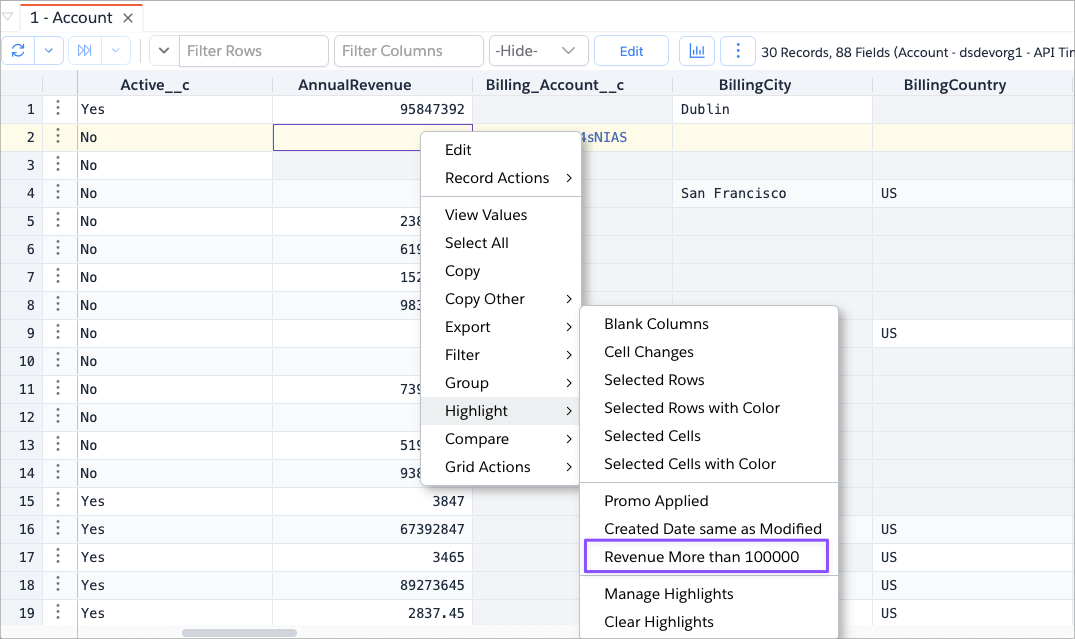The width and height of the screenshot is (1075, 639).
Task: Open the row 15 actions kebab
Action: (x=59, y=501)
